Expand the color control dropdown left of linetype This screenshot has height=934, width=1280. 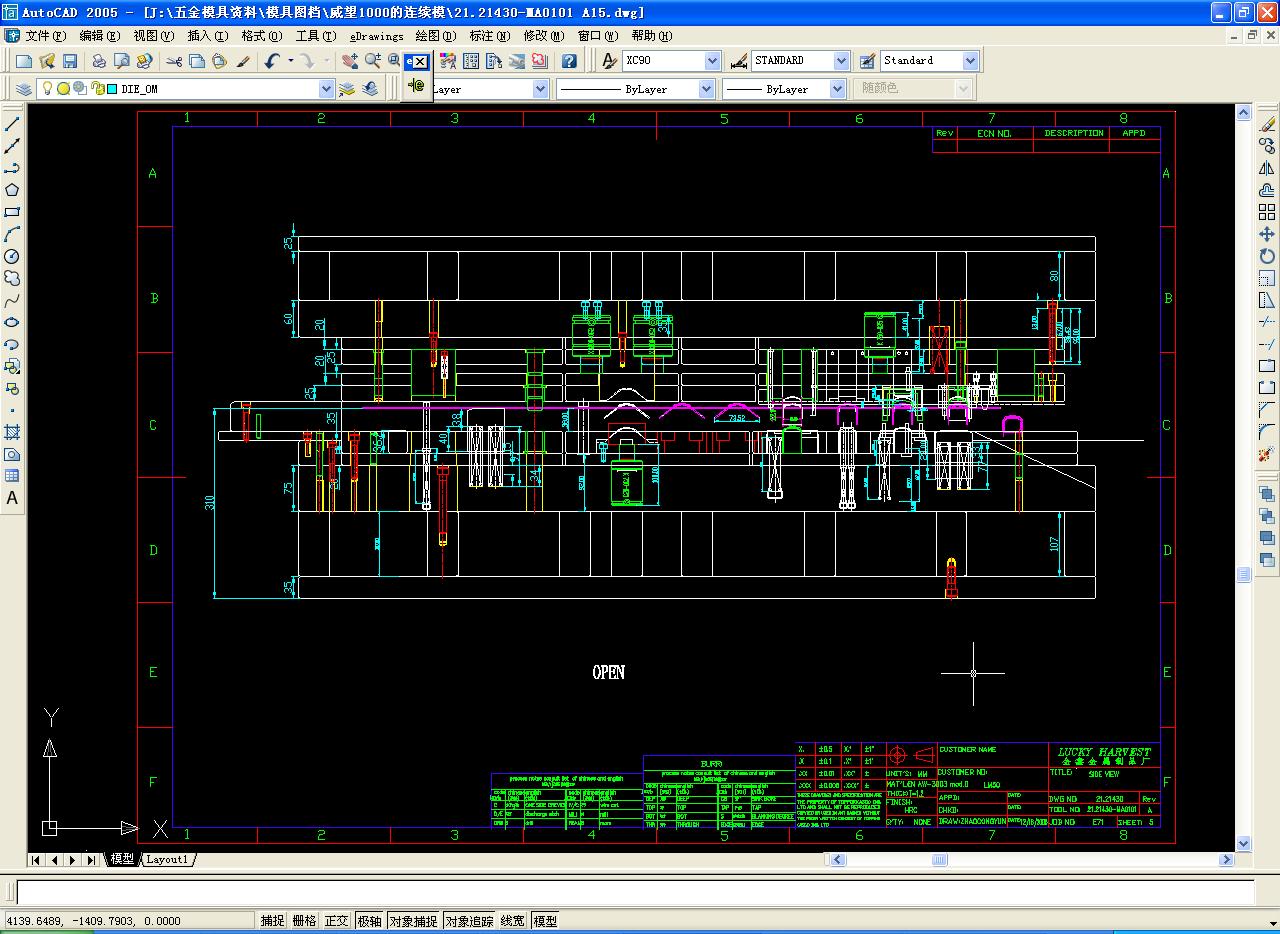pos(540,89)
